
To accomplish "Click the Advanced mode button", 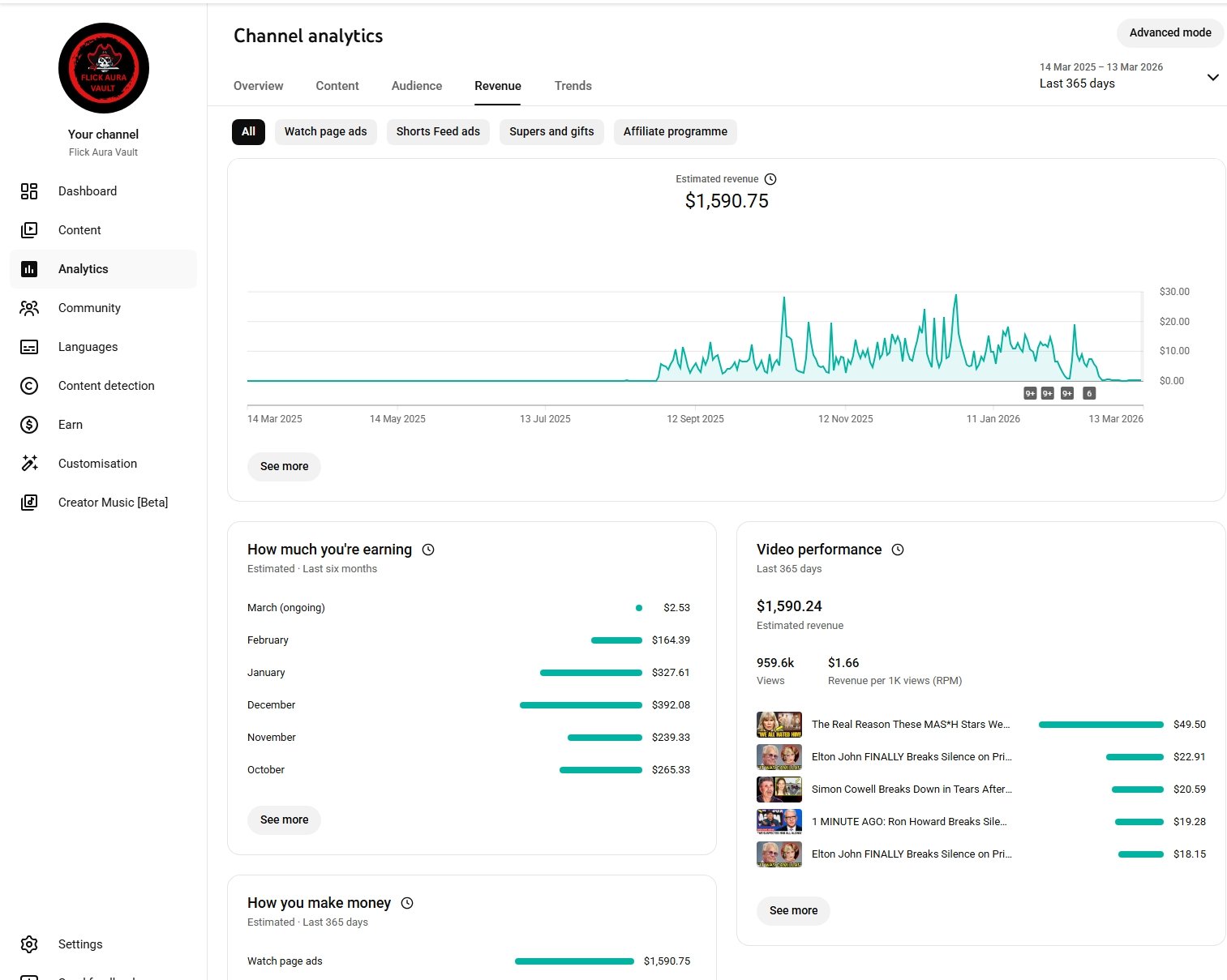I will (x=1169, y=33).
